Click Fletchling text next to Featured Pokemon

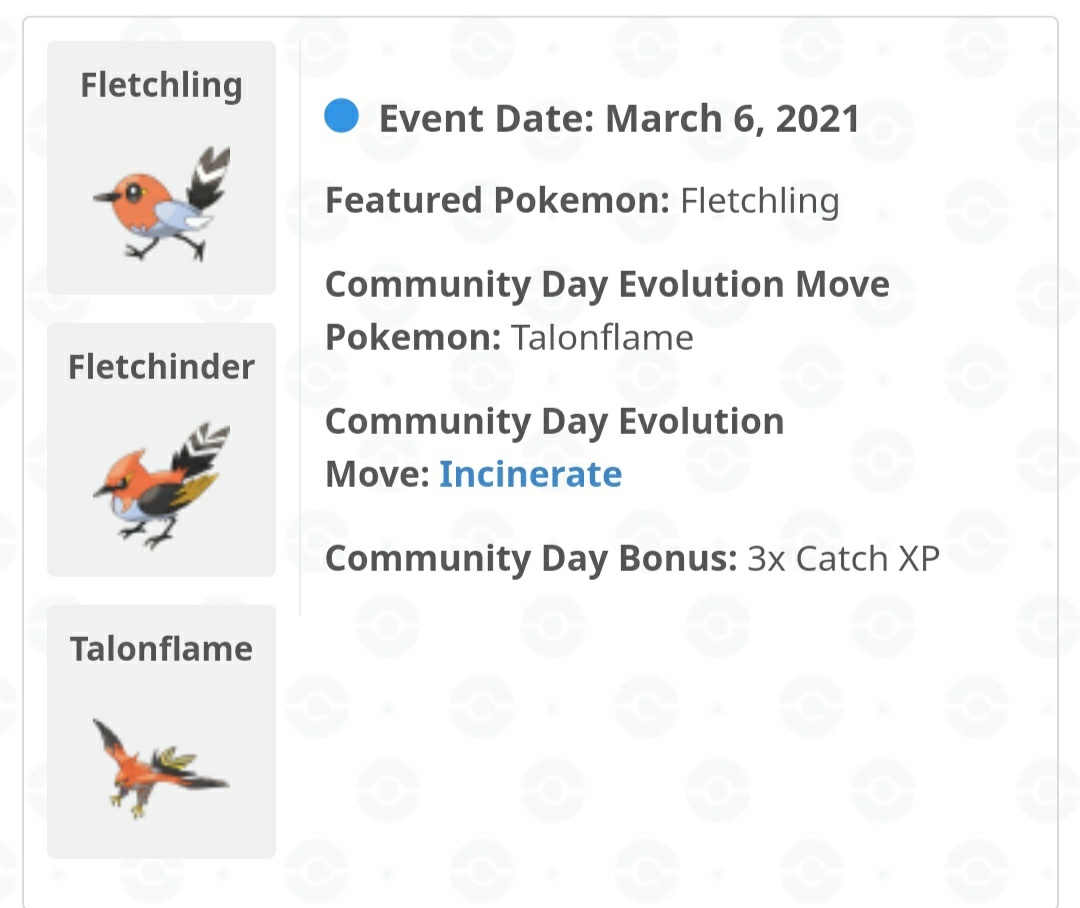pyautogui.click(x=760, y=201)
